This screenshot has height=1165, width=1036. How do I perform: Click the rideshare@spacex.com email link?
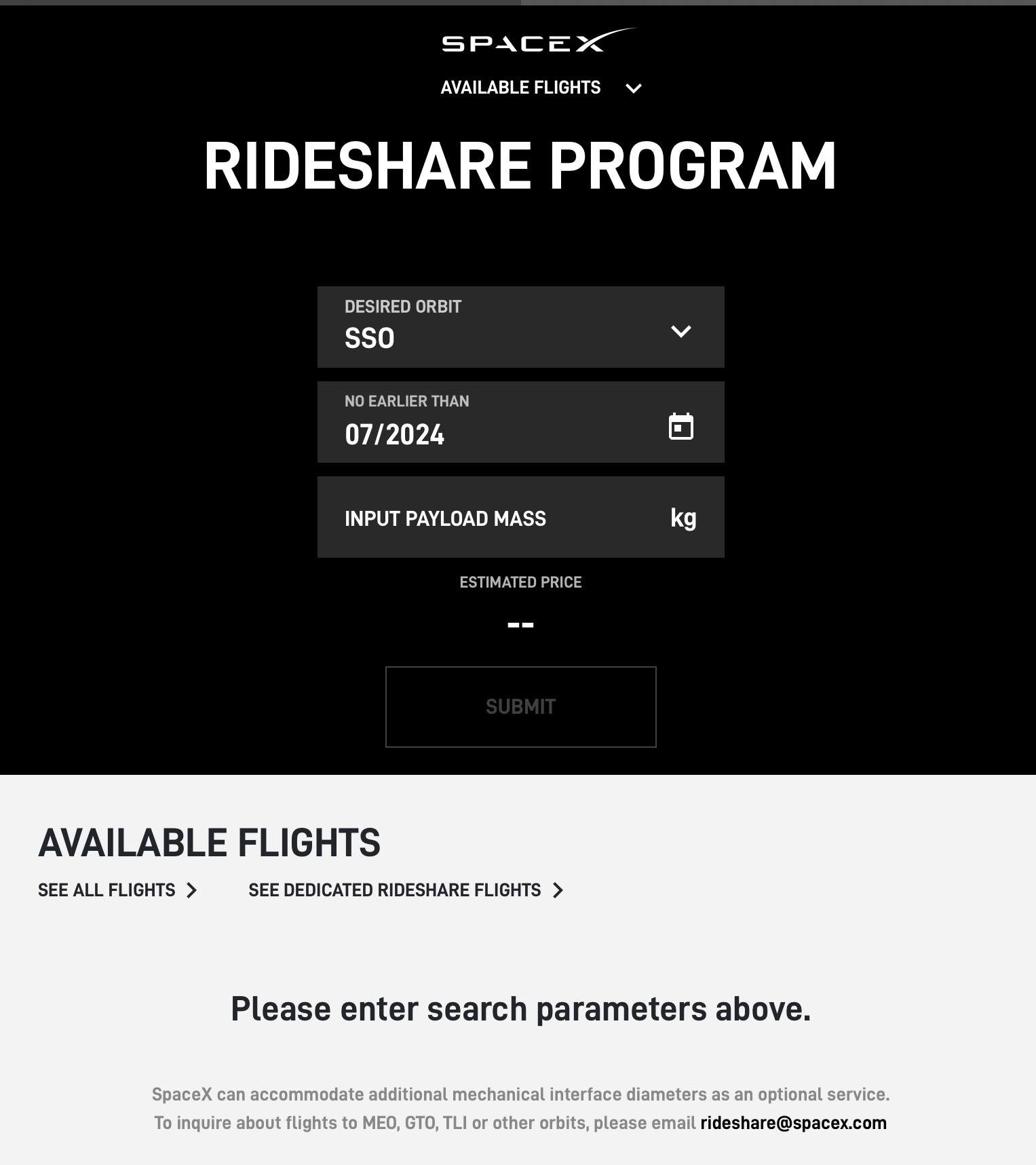(793, 1123)
